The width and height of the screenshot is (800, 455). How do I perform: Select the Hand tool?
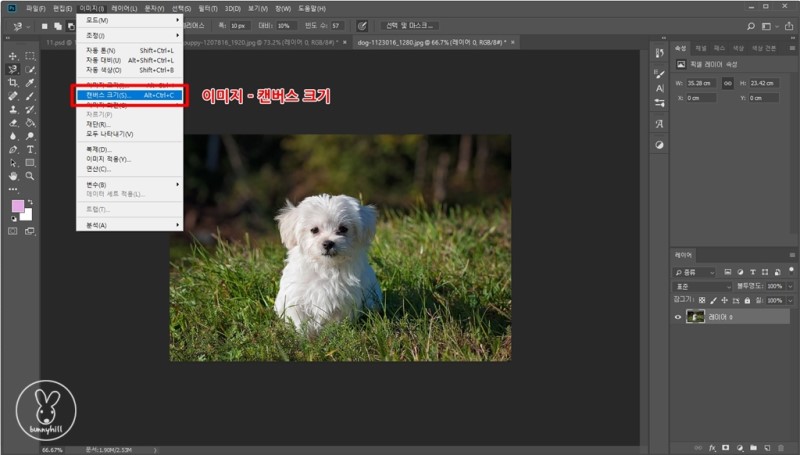pos(13,175)
